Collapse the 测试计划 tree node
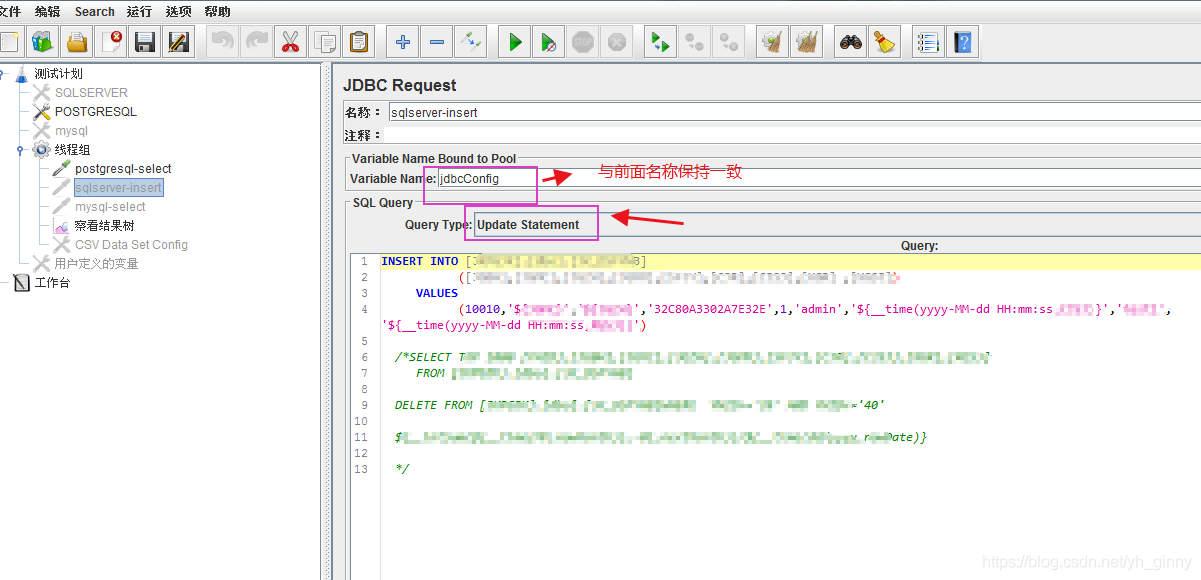The width and height of the screenshot is (1201, 580). click(x=3, y=73)
